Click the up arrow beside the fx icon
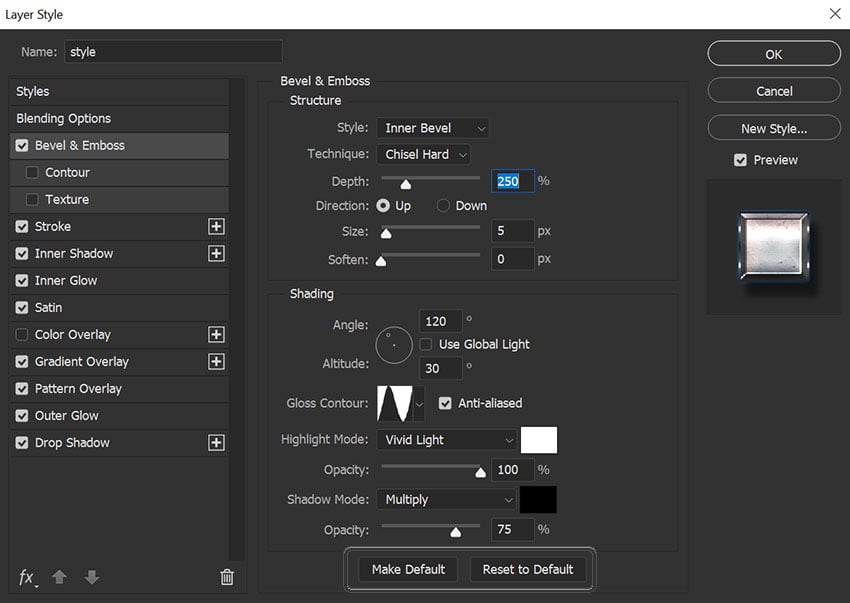850x603 pixels. 59,577
